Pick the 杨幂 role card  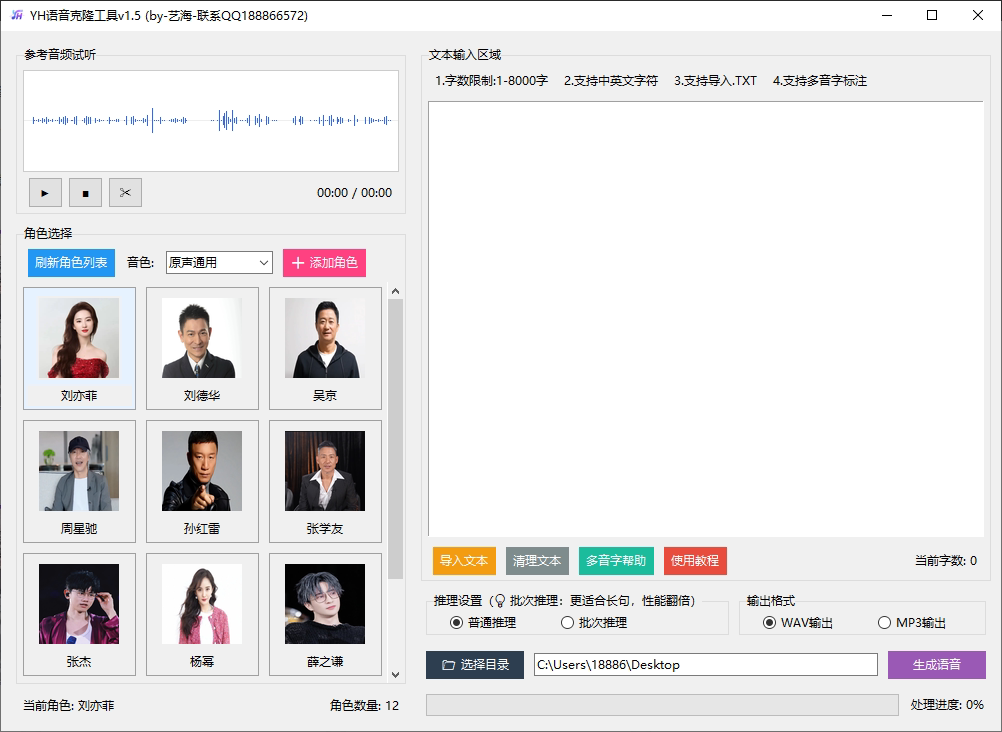click(x=203, y=614)
